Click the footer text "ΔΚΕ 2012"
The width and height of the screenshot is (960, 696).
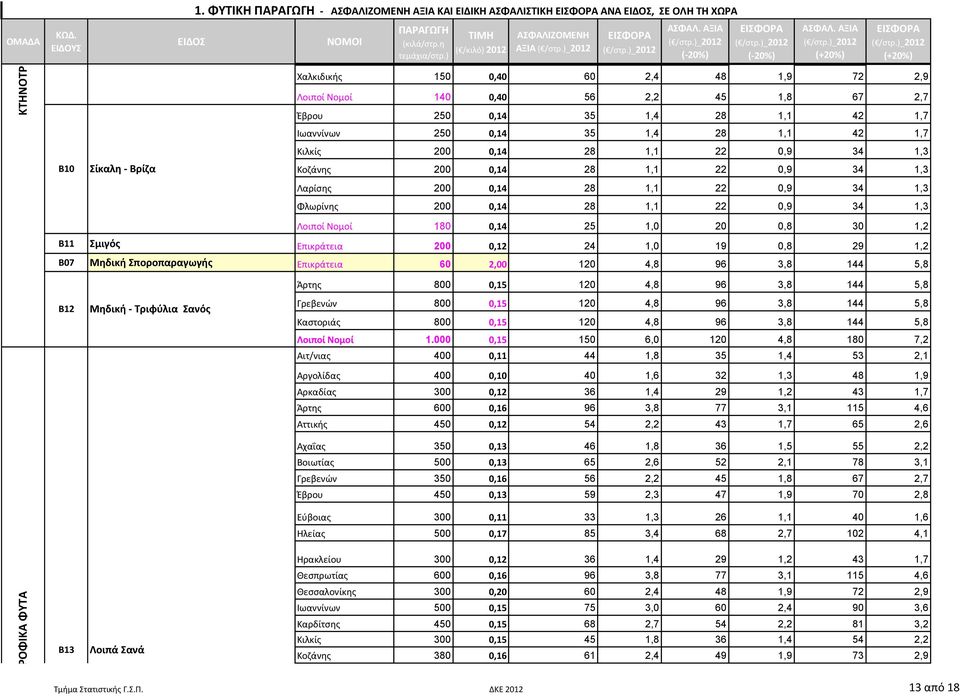click(506, 689)
